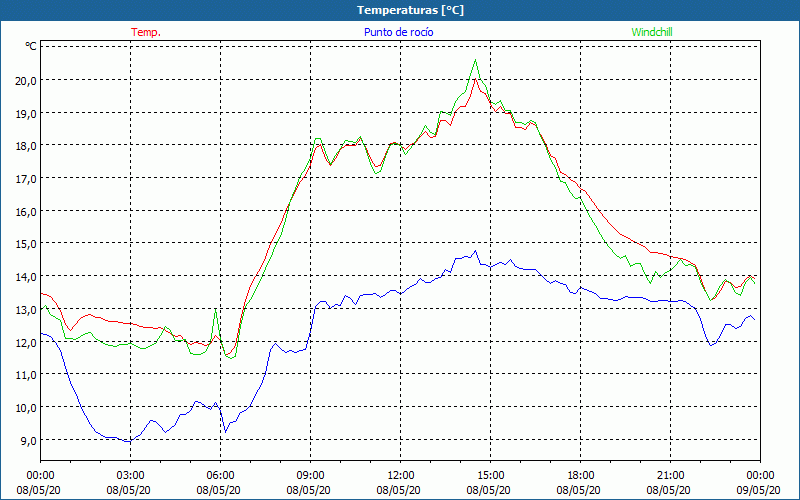
Task: Click the blue dew point minimum near 03:00
Action: pos(127,441)
